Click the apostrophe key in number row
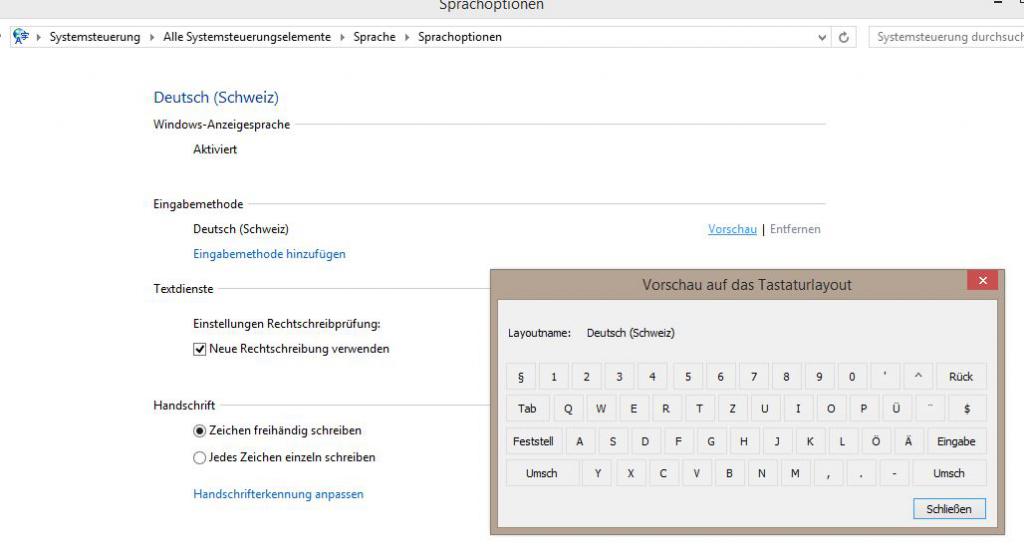Image resolution: width=1024 pixels, height=554 pixels. click(885, 376)
